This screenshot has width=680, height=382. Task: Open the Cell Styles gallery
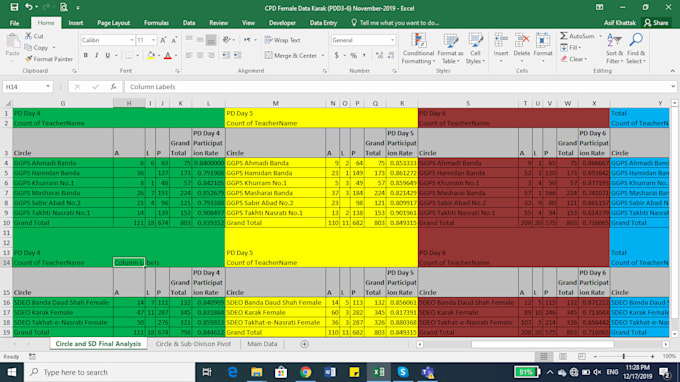tap(475, 49)
